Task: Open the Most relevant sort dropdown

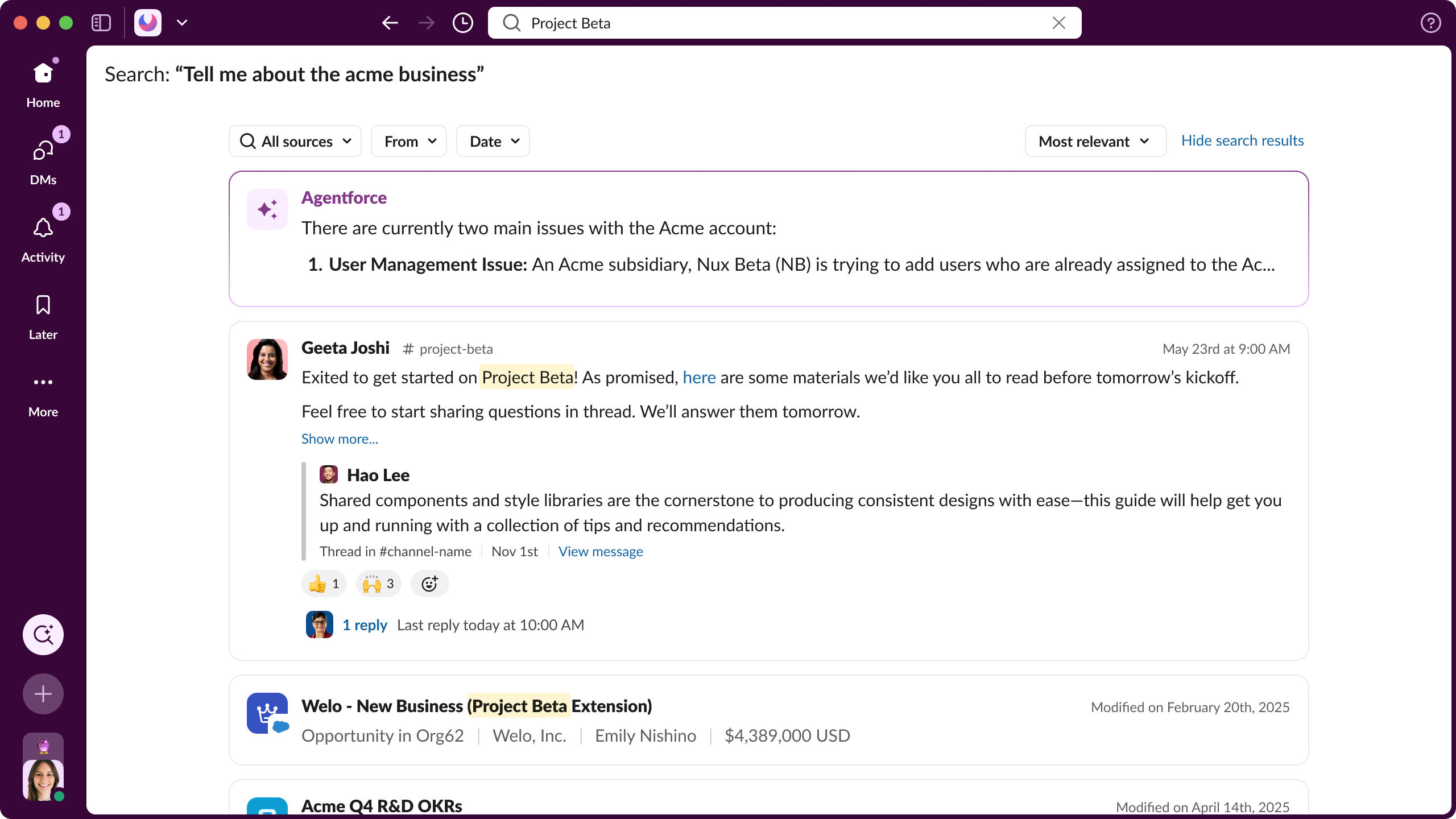Action: point(1095,141)
